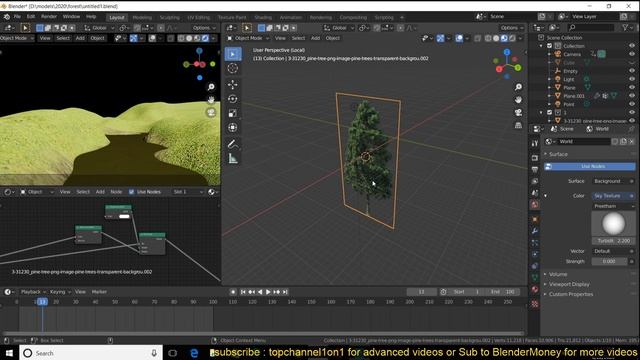640x360 pixels.
Task: Click the Surface Background shader field
Action: click(x=610, y=181)
